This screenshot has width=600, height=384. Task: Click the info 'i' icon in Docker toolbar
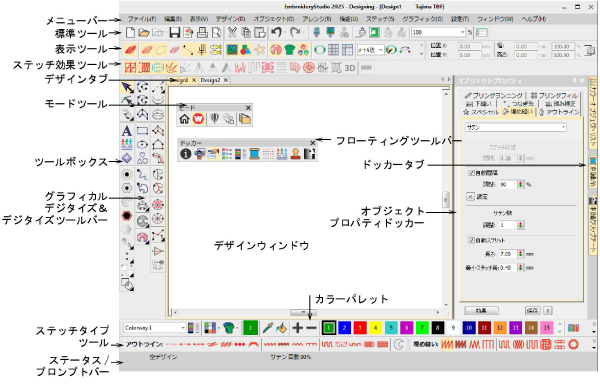point(186,154)
